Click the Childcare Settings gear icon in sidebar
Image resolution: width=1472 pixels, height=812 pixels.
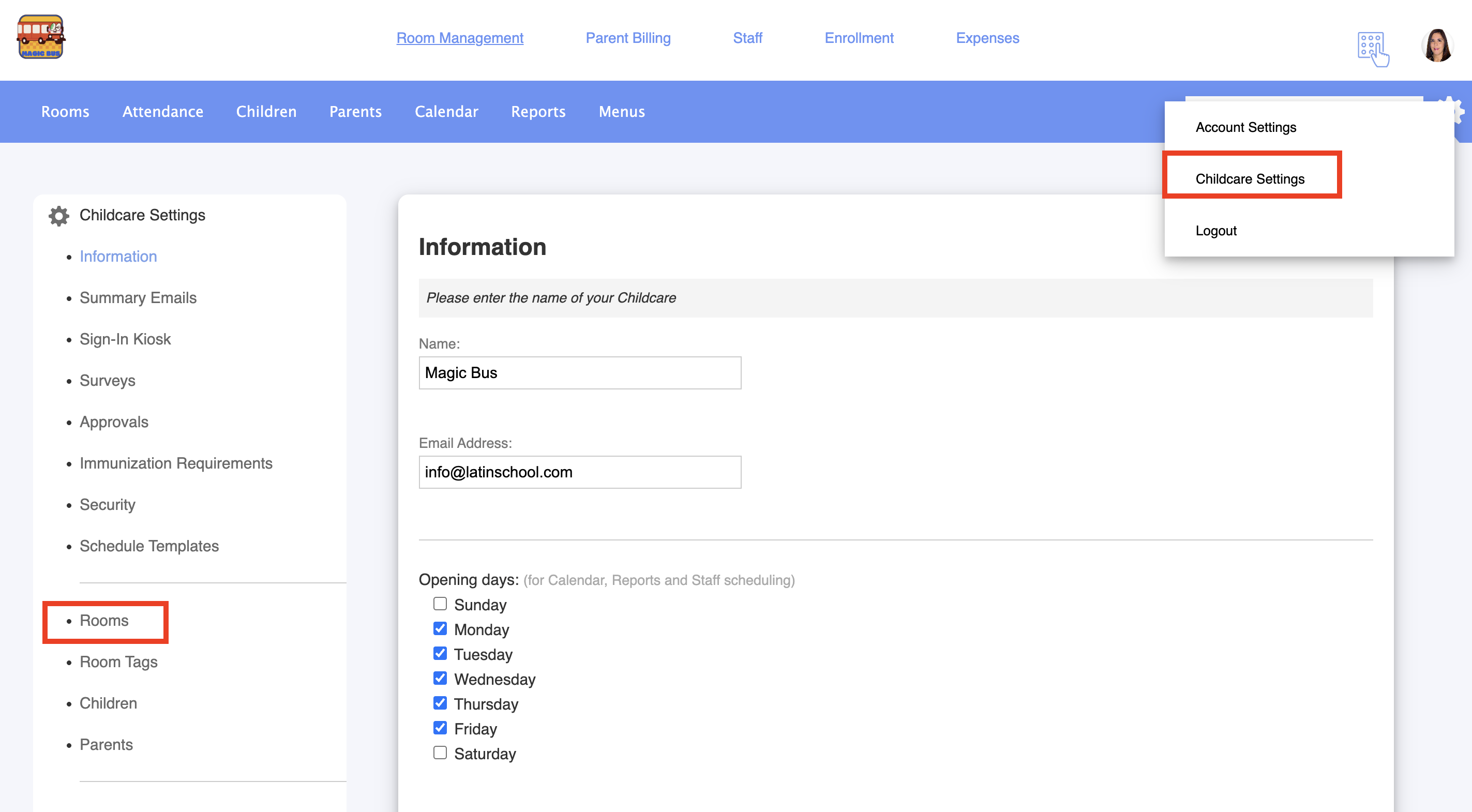pos(58,216)
